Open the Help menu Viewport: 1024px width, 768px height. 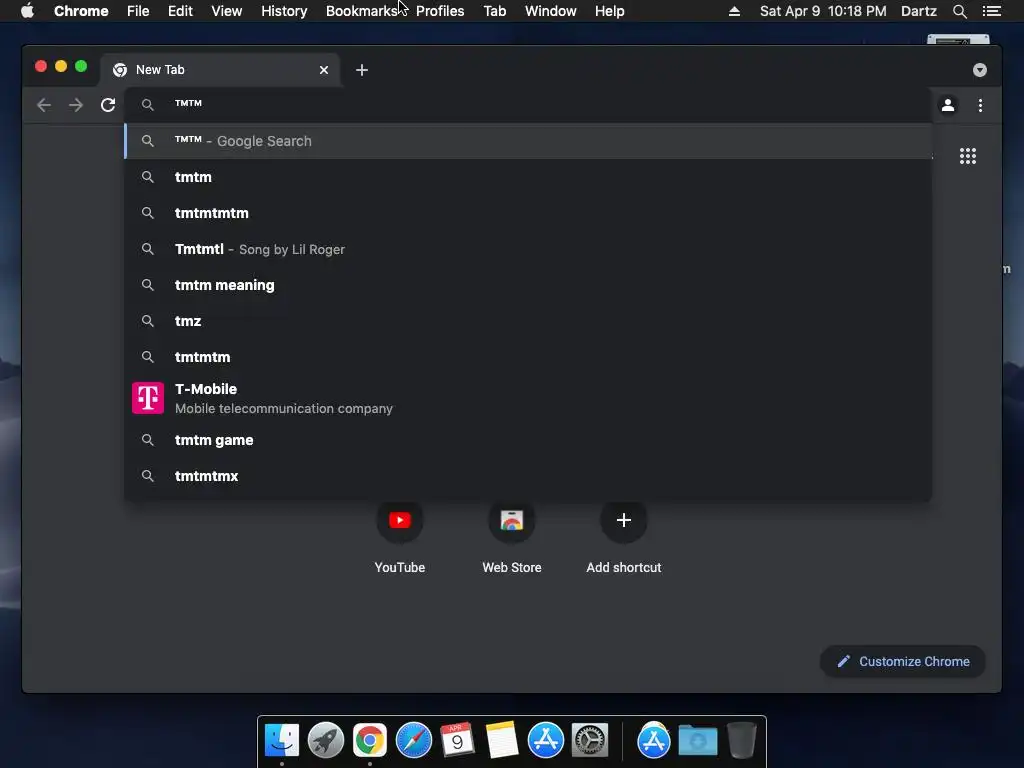tap(609, 11)
